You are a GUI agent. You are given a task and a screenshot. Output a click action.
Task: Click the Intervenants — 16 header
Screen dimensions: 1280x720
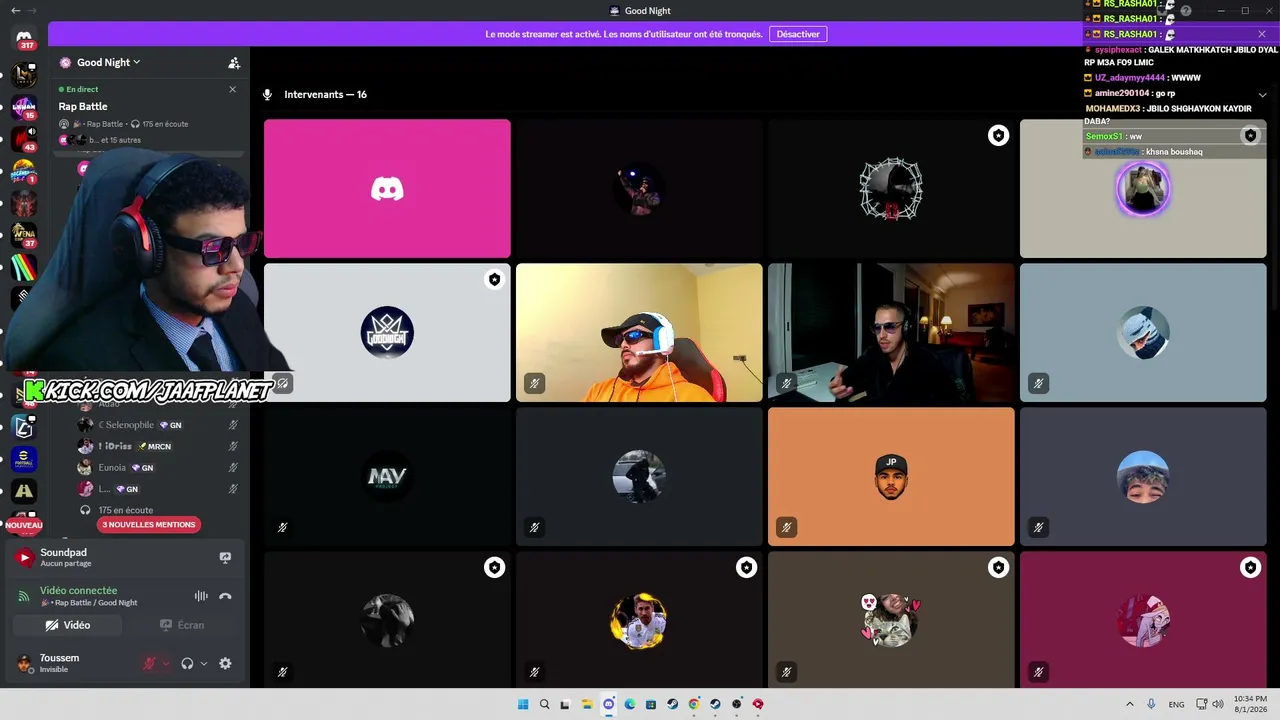tap(325, 95)
